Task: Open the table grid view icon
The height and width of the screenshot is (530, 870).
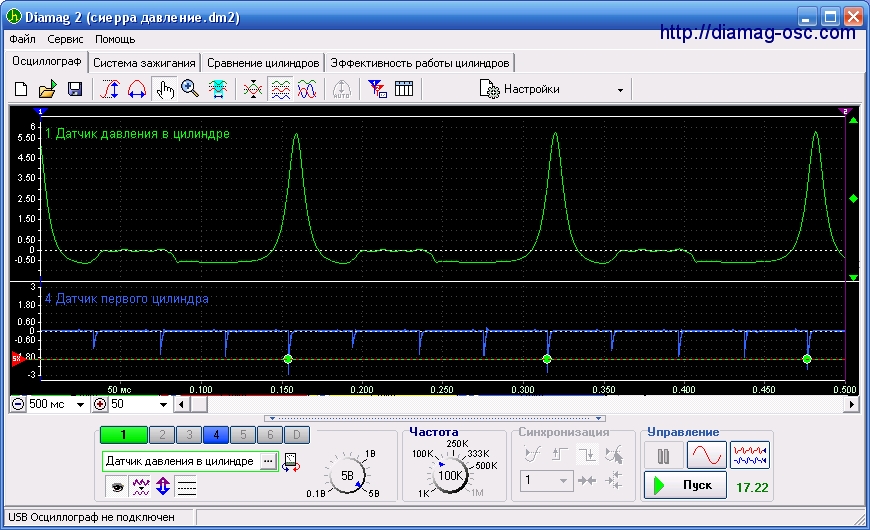Action: pyautogui.click(x=404, y=90)
